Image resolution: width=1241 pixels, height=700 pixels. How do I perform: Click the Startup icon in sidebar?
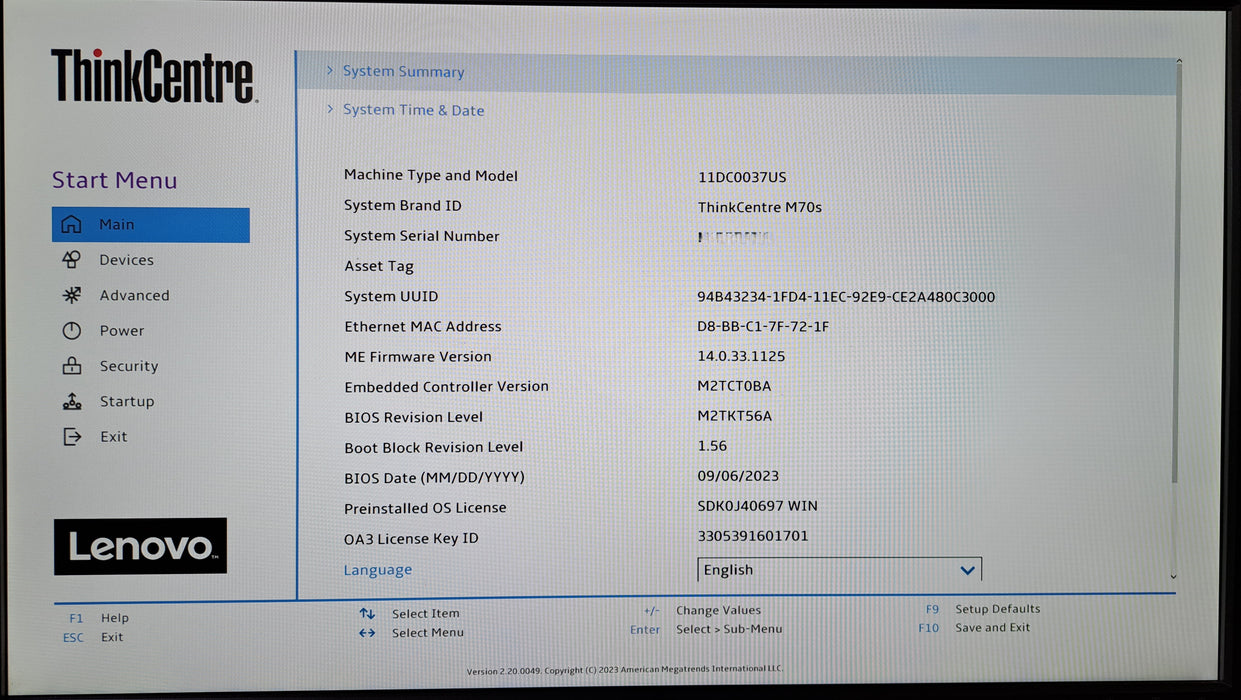[x=71, y=401]
